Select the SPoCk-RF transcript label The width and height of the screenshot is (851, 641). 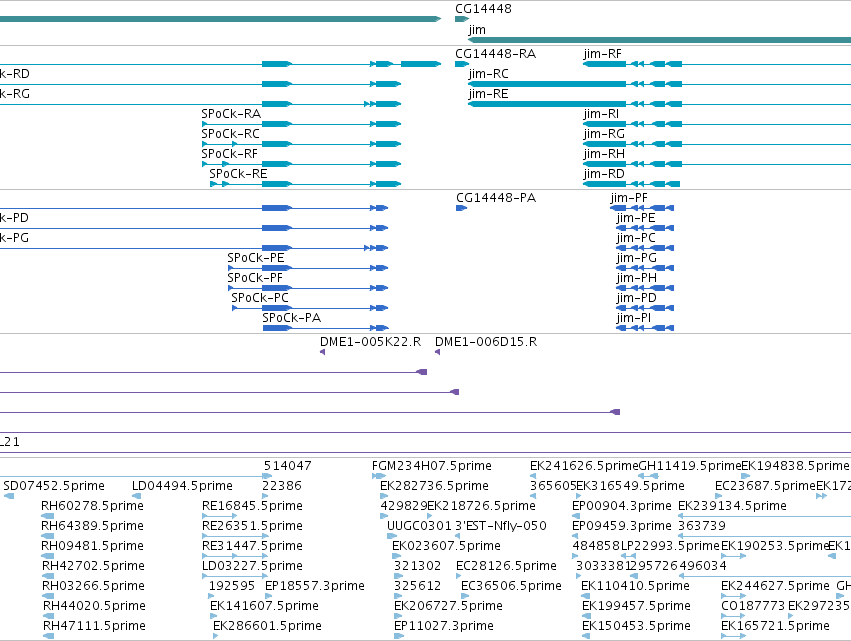230,154
